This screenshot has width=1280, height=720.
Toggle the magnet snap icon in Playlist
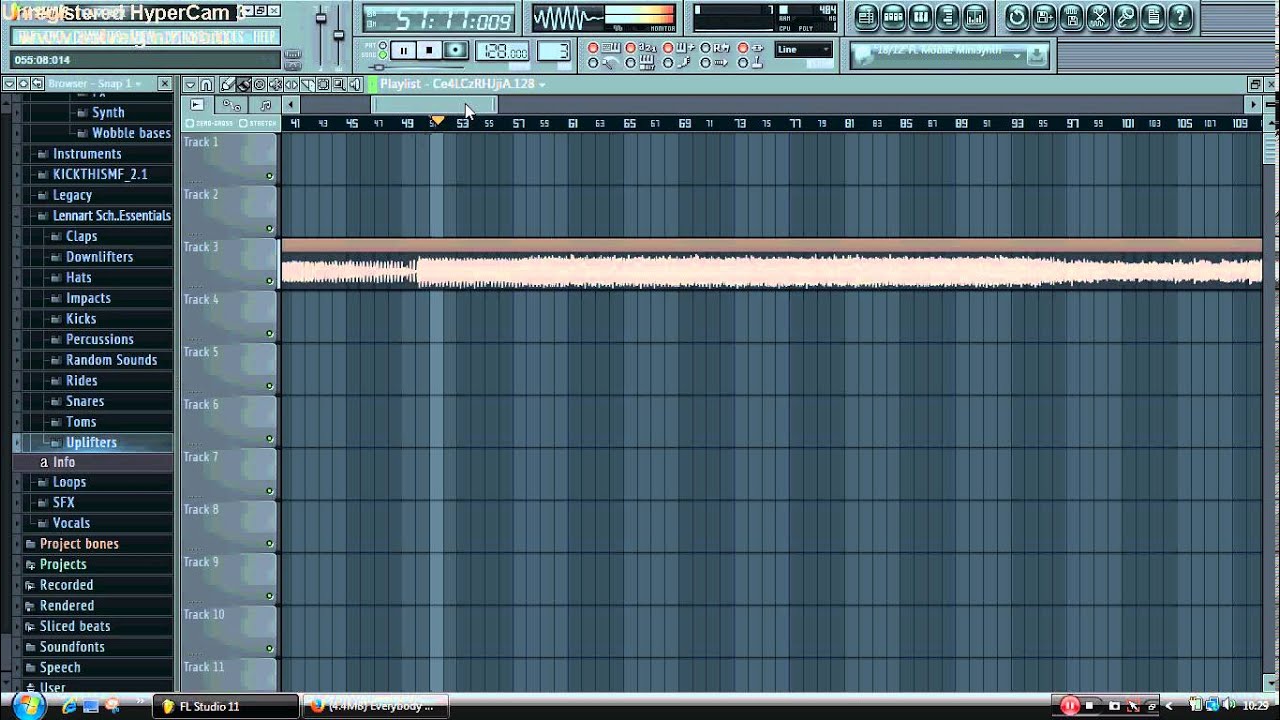point(206,84)
